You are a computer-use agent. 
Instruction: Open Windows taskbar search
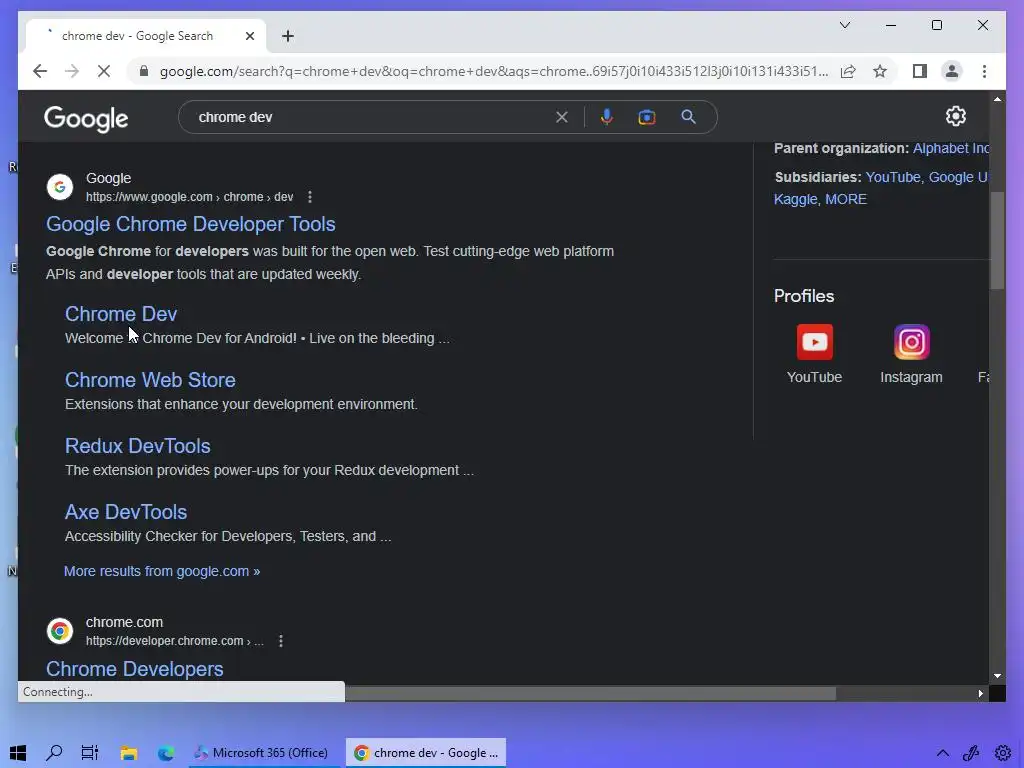tap(54, 753)
